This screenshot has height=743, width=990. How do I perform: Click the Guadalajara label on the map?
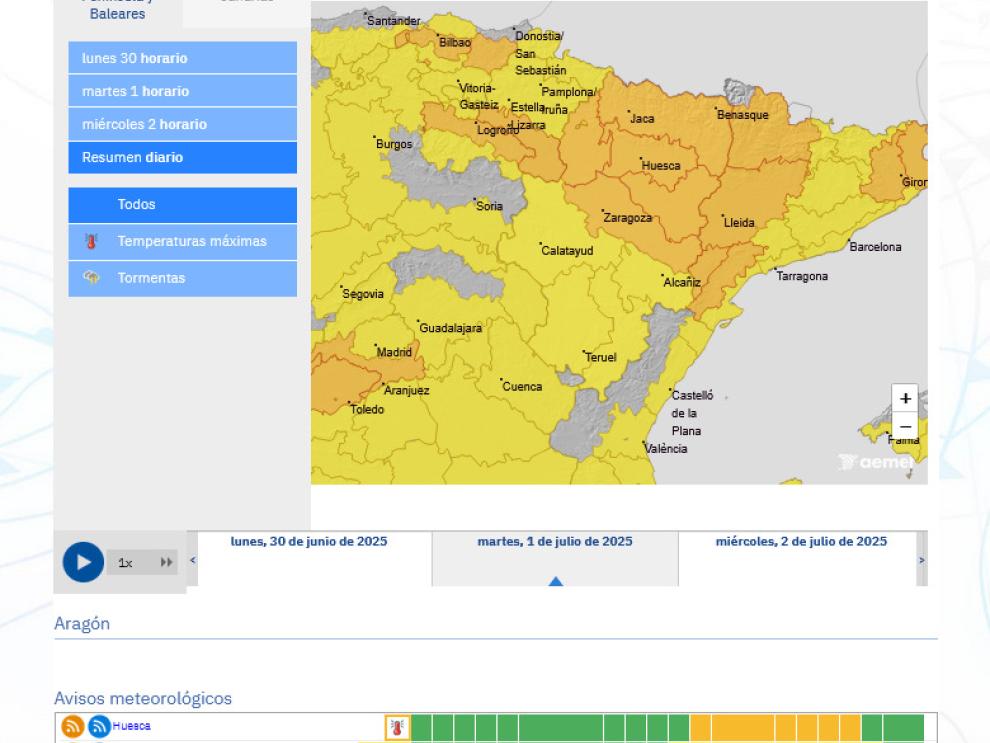pos(450,328)
